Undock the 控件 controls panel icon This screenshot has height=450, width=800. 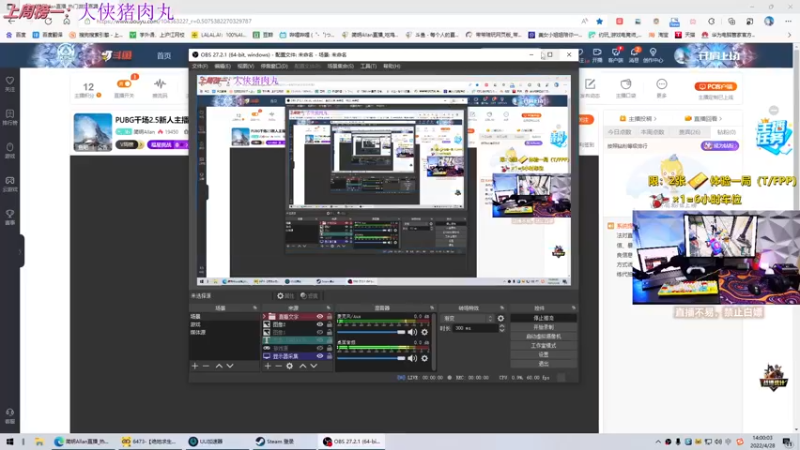click(x=573, y=308)
